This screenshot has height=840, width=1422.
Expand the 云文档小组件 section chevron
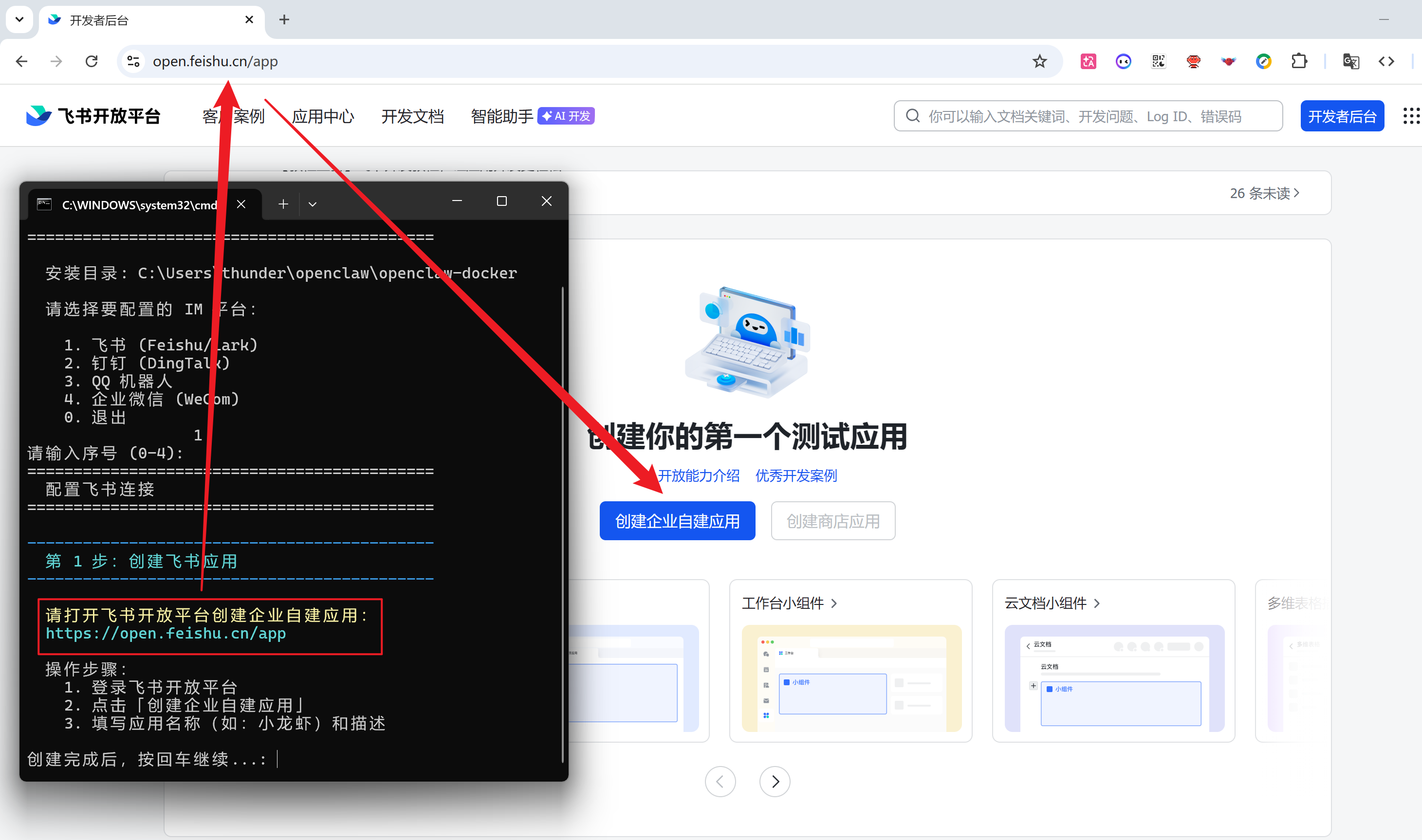(1097, 603)
